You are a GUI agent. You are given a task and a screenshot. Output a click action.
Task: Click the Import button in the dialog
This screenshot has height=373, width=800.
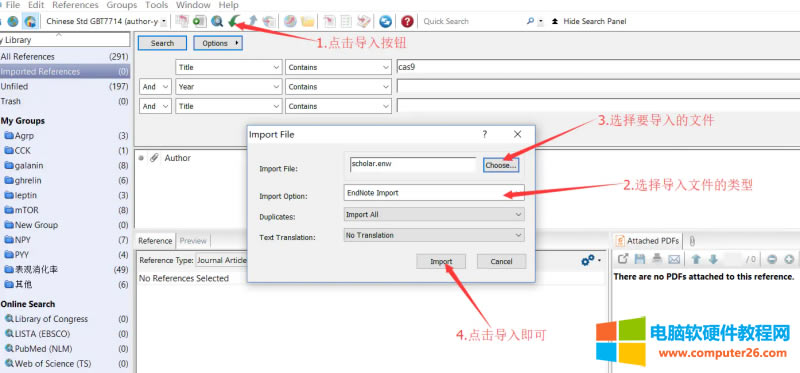click(x=441, y=261)
